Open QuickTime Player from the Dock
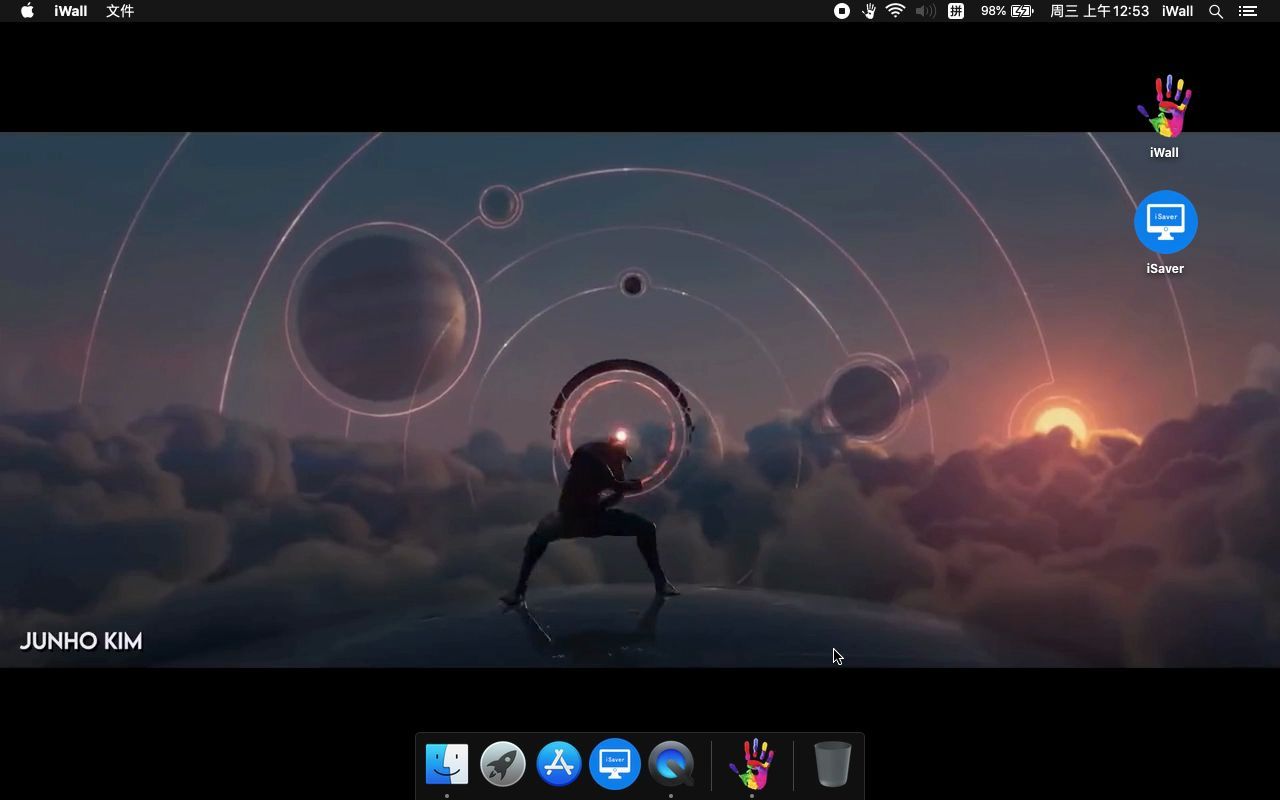Screen dimensions: 1280x800 671,764
